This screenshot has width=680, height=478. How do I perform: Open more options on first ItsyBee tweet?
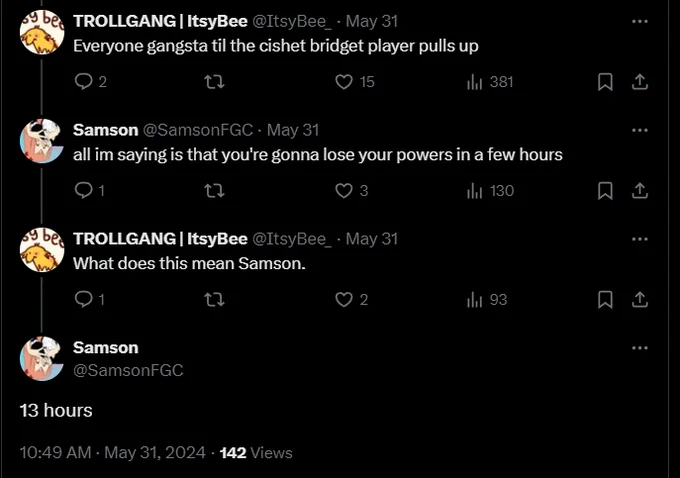pyautogui.click(x=640, y=21)
